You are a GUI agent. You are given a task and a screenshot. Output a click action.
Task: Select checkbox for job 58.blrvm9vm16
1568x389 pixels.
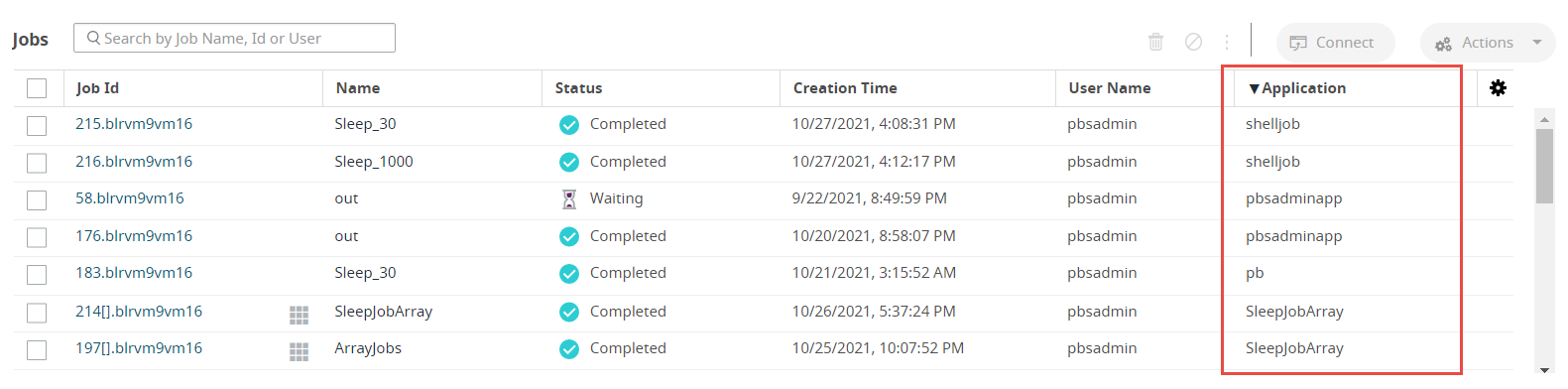coord(37,199)
